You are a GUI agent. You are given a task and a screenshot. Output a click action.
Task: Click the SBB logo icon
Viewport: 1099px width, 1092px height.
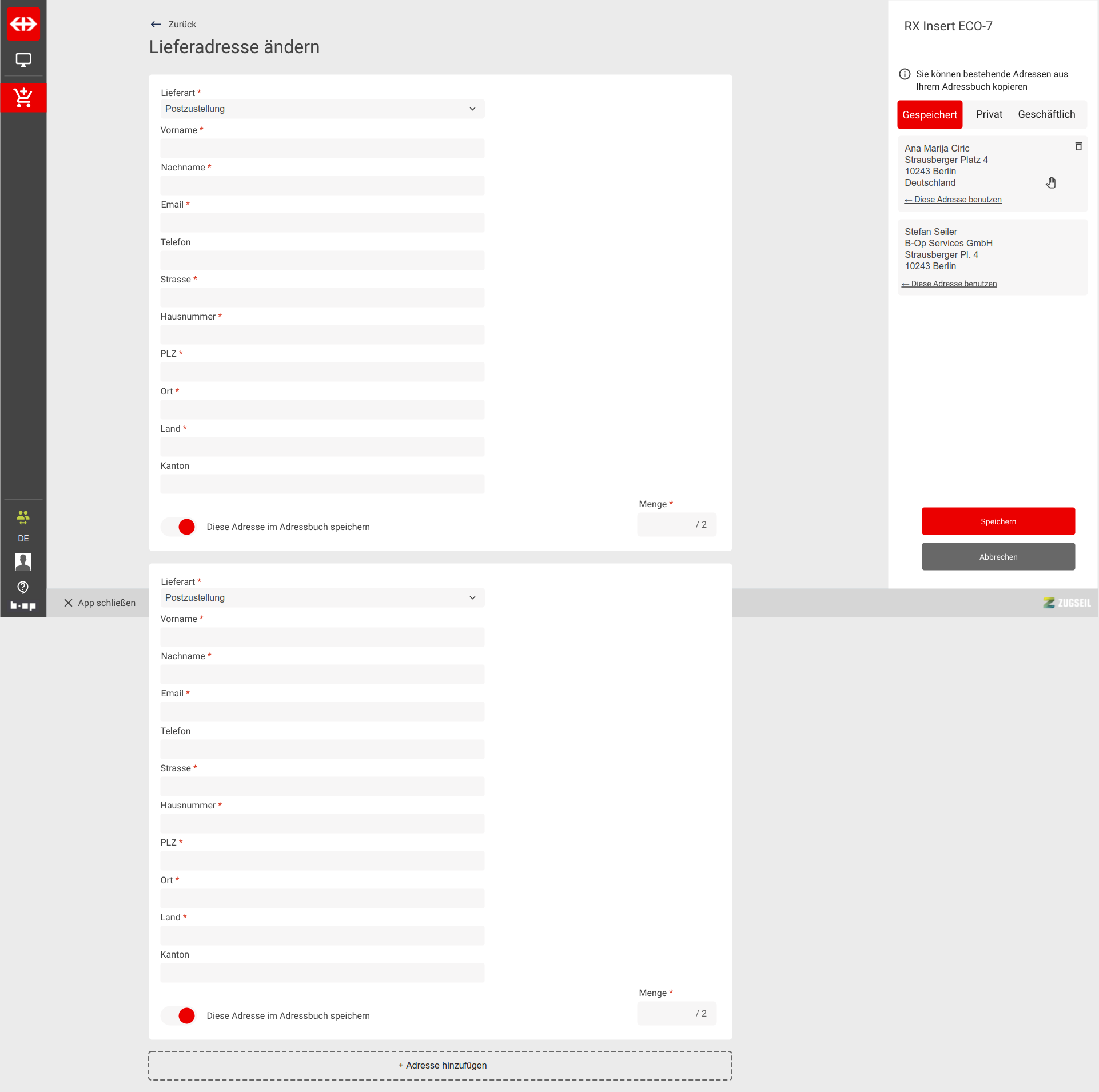pyautogui.click(x=23, y=23)
